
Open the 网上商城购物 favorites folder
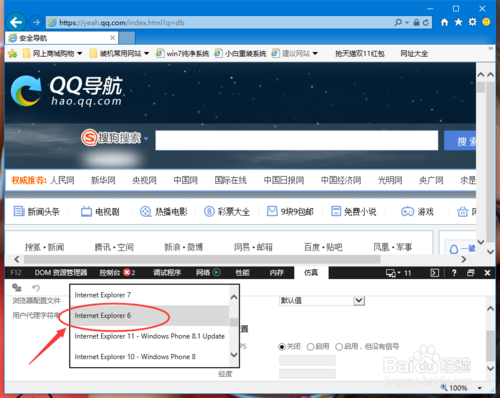(x=53, y=53)
